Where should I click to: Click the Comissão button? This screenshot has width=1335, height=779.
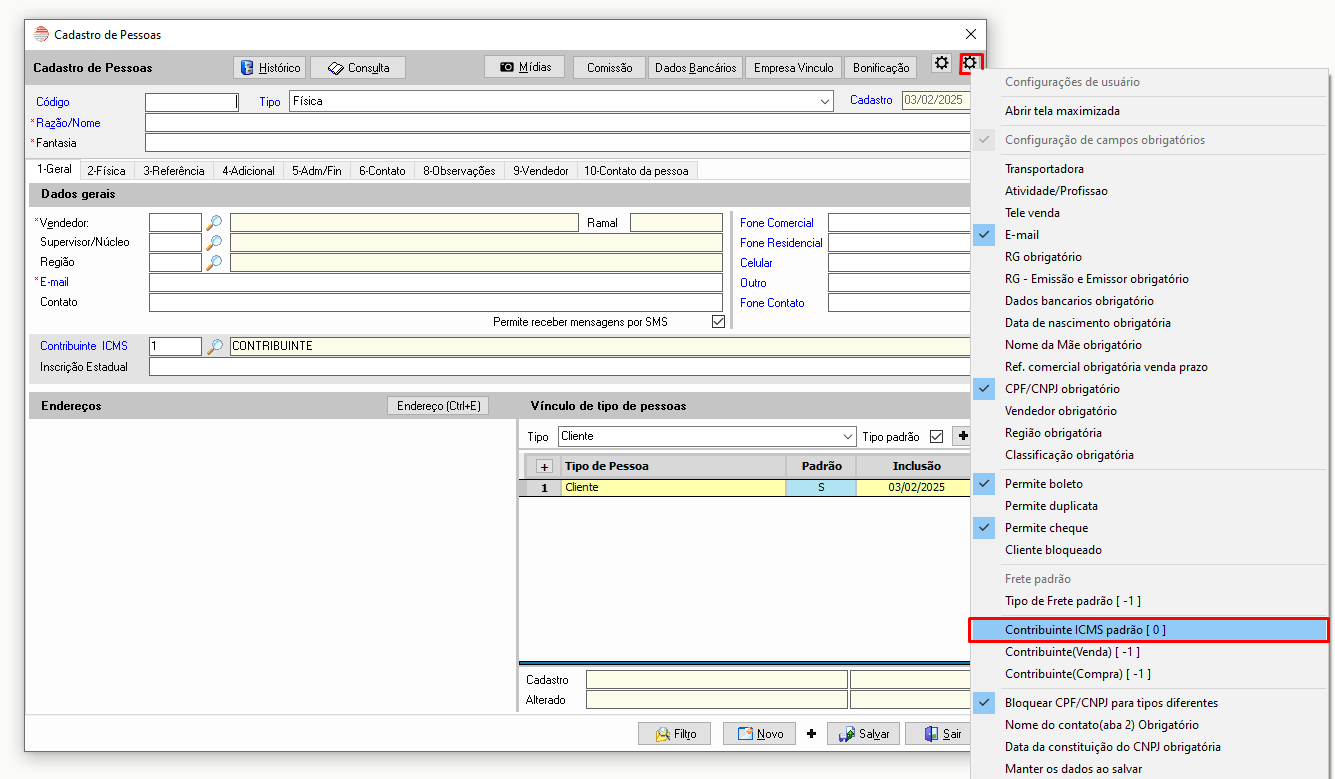coord(609,68)
